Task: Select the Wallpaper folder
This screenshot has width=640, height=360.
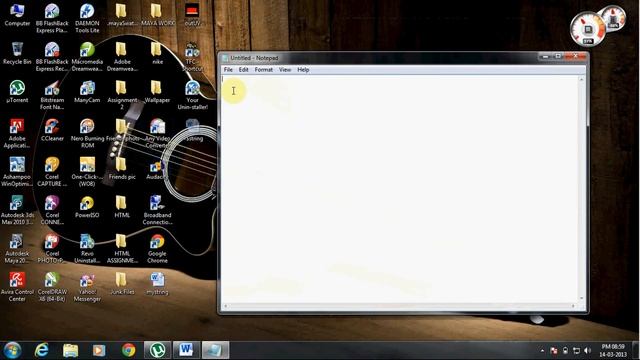Action: tap(157, 91)
